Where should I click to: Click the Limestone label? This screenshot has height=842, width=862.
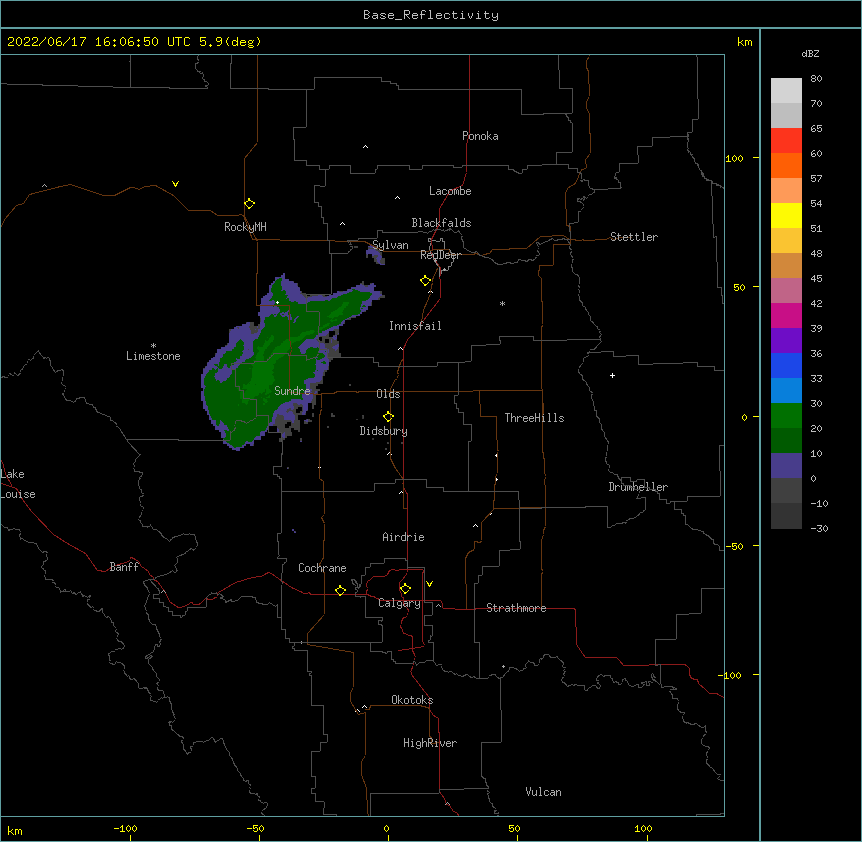(x=153, y=356)
